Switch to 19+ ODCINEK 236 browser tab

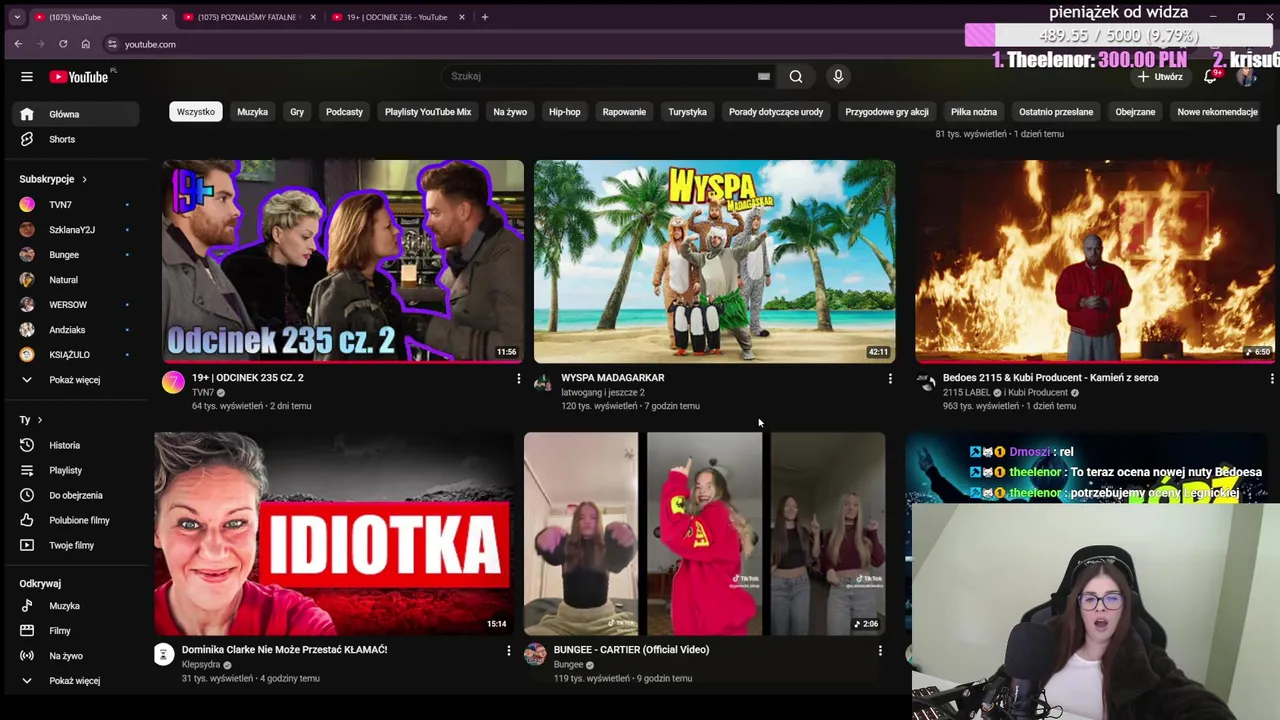point(396,17)
